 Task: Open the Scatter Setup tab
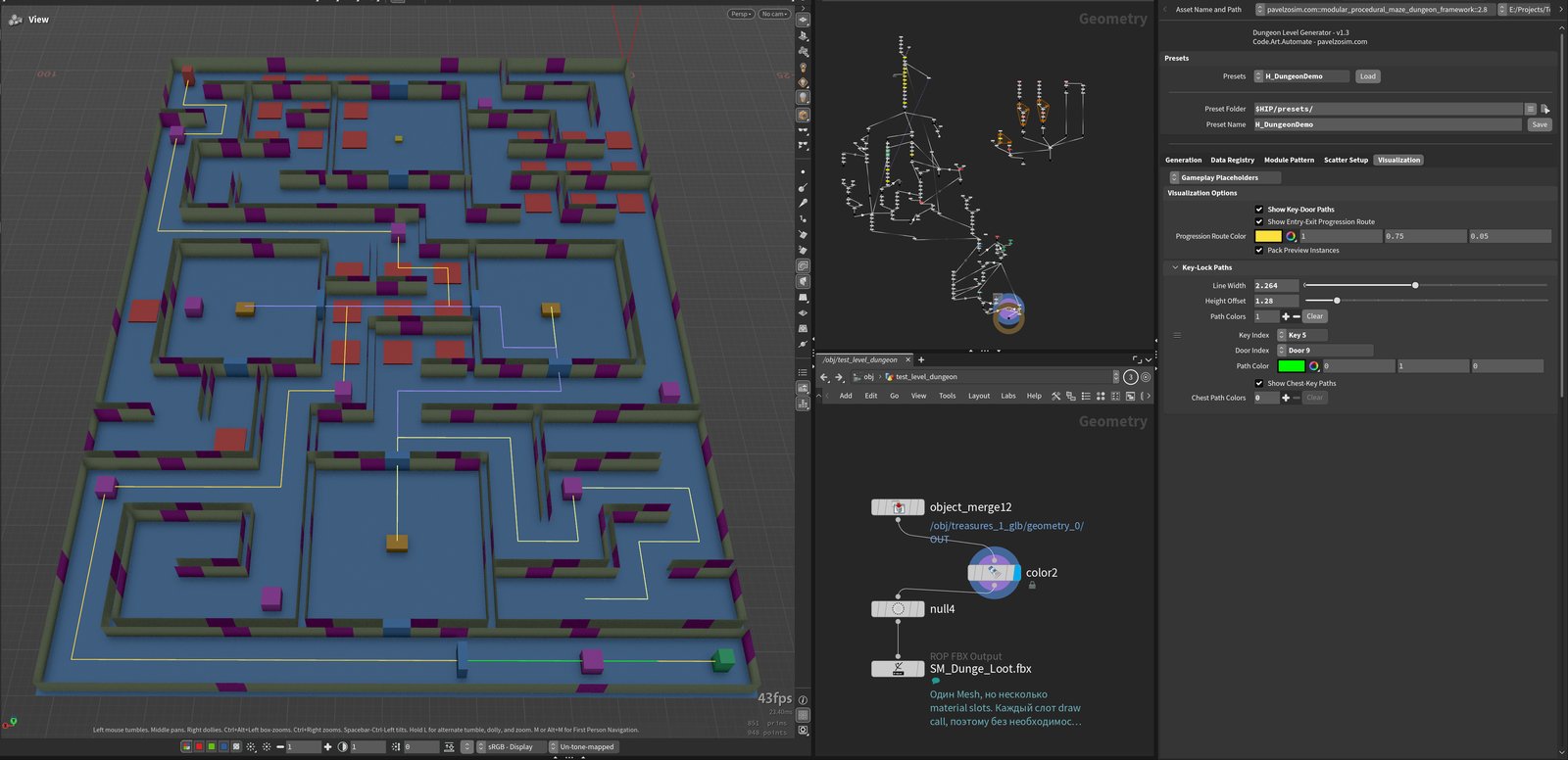(x=1346, y=160)
